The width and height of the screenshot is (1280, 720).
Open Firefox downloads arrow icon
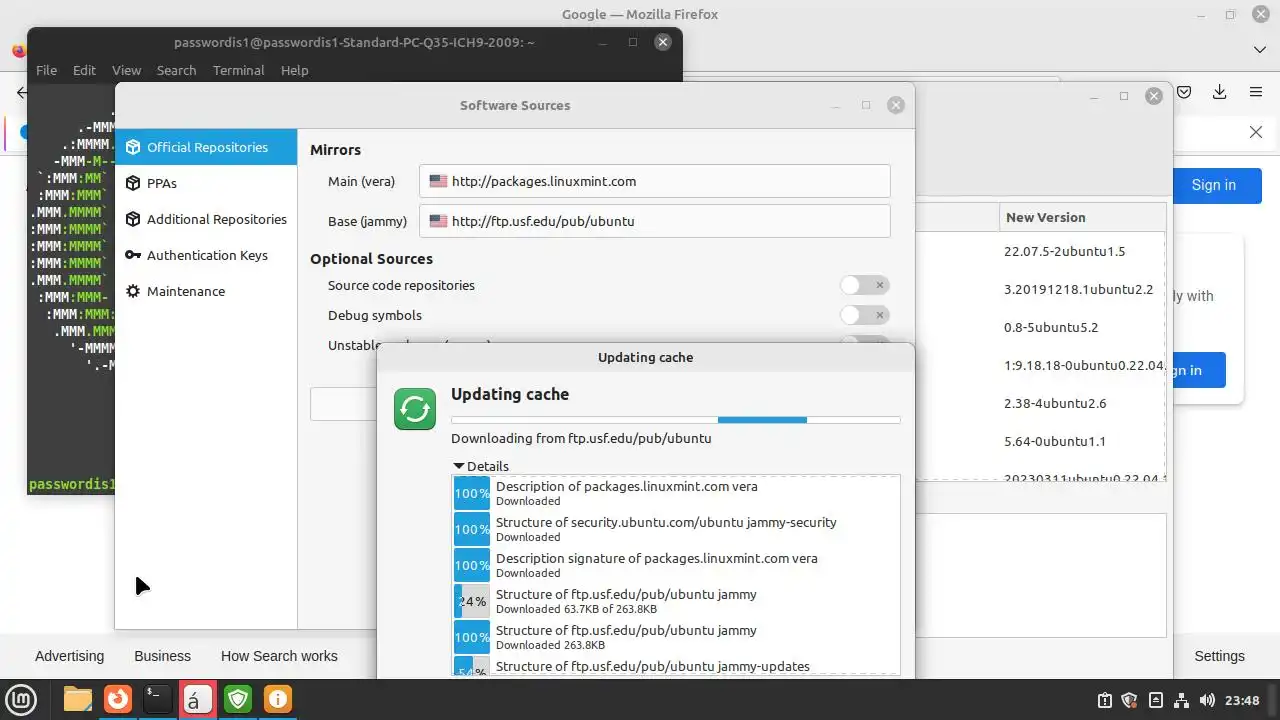pos(1219,92)
